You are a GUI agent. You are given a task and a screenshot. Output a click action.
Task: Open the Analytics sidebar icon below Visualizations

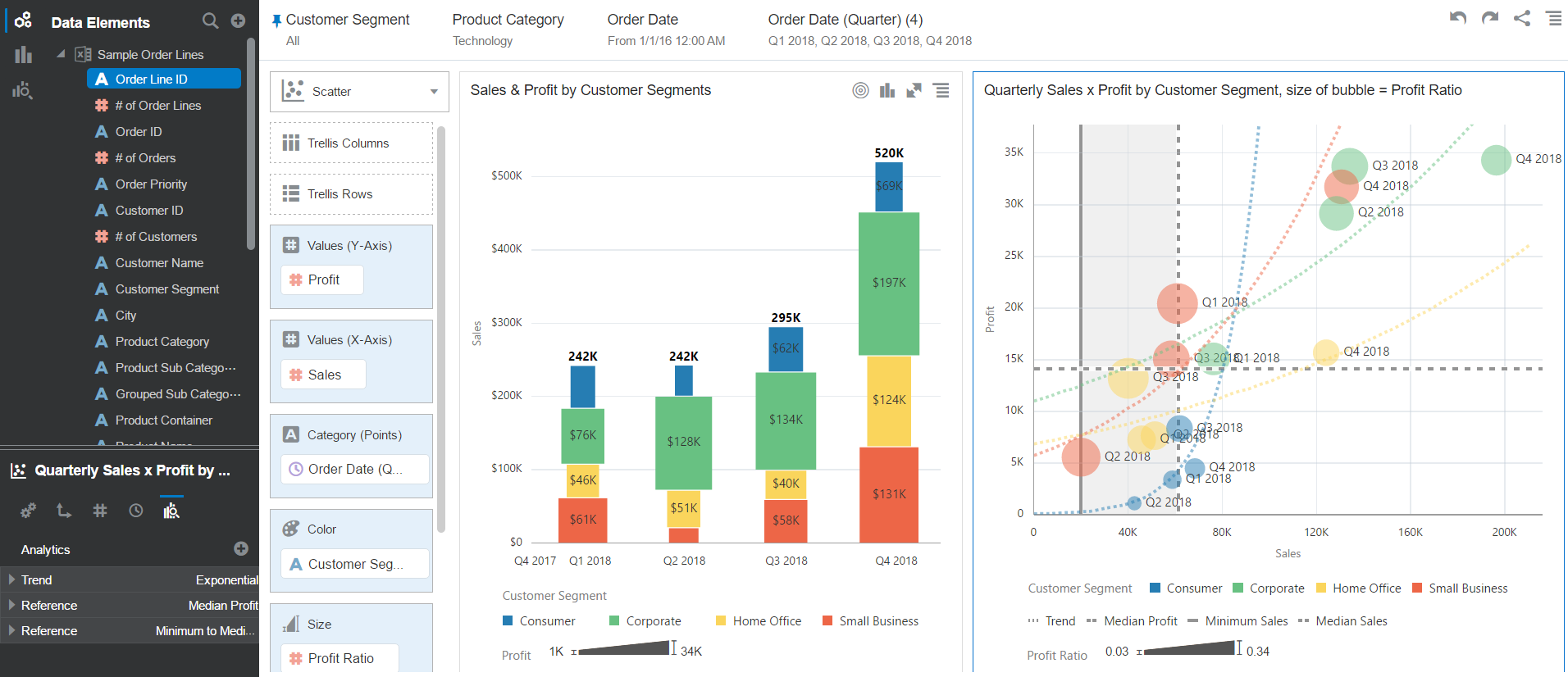tap(23, 90)
